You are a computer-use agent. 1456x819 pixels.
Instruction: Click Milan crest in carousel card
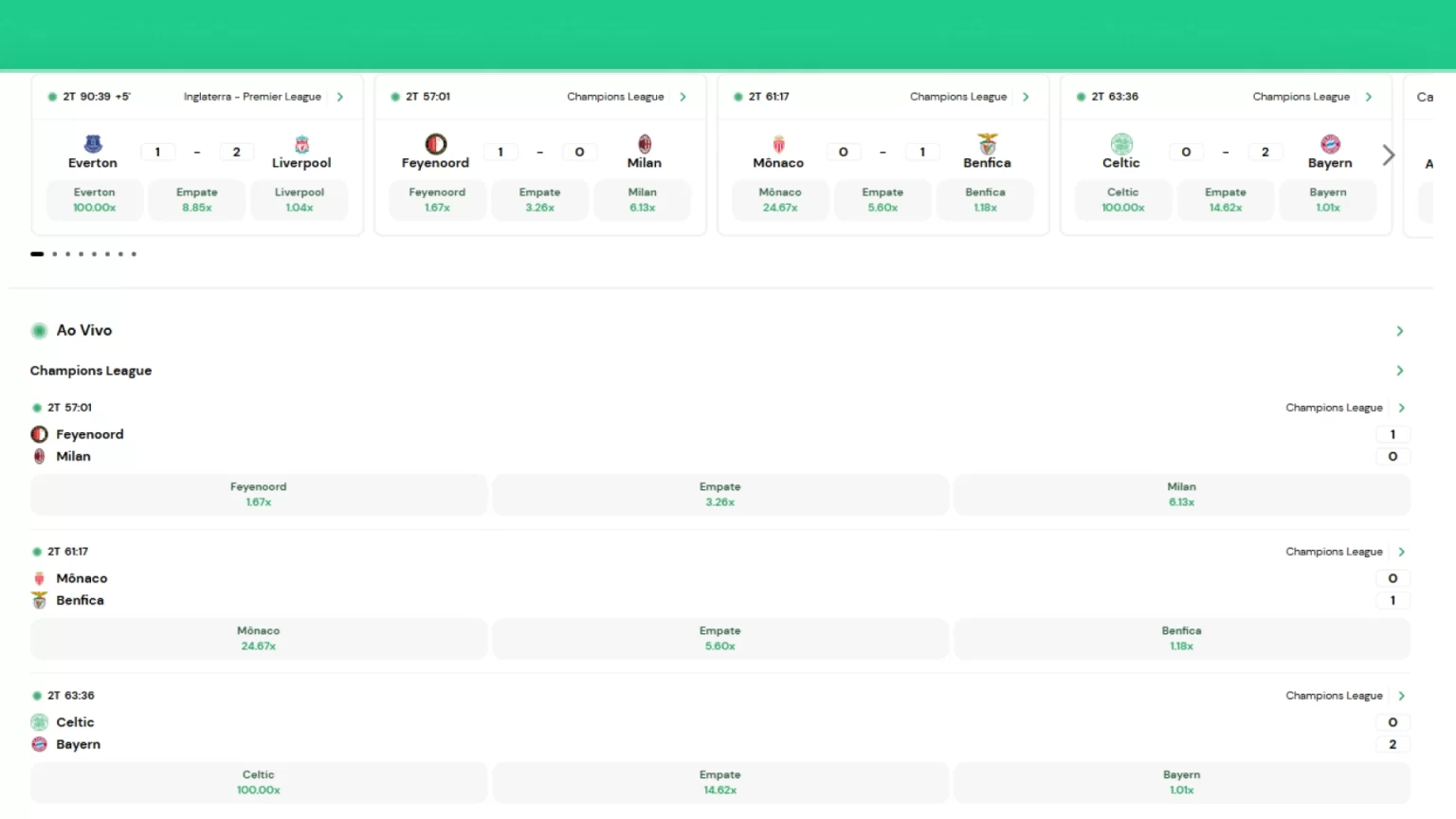tap(645, 144)
